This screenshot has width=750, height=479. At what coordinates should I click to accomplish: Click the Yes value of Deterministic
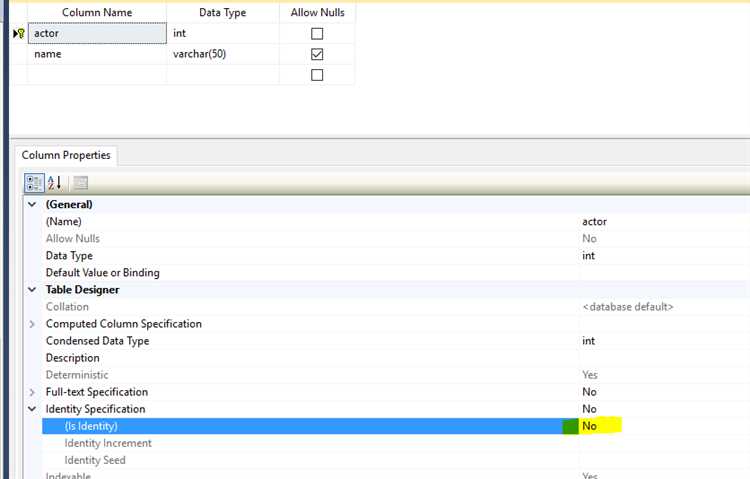590,375
